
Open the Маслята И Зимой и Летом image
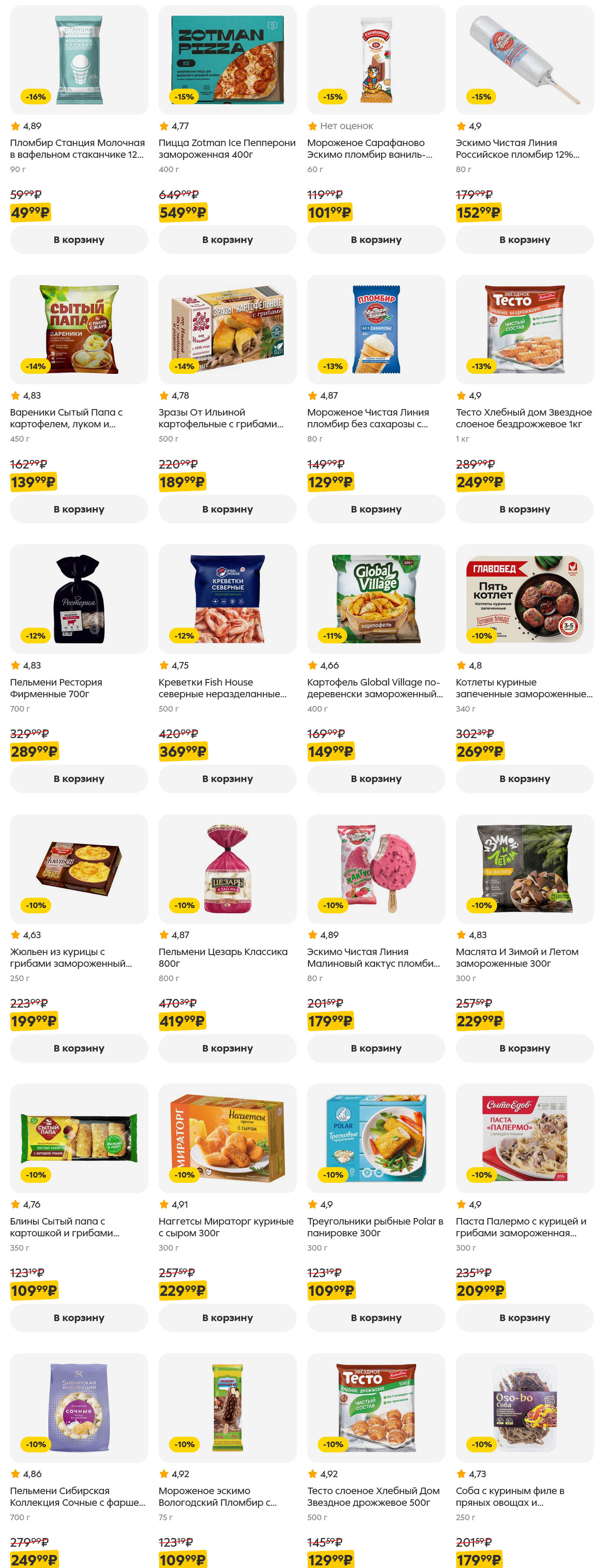(x=525, y=869)
